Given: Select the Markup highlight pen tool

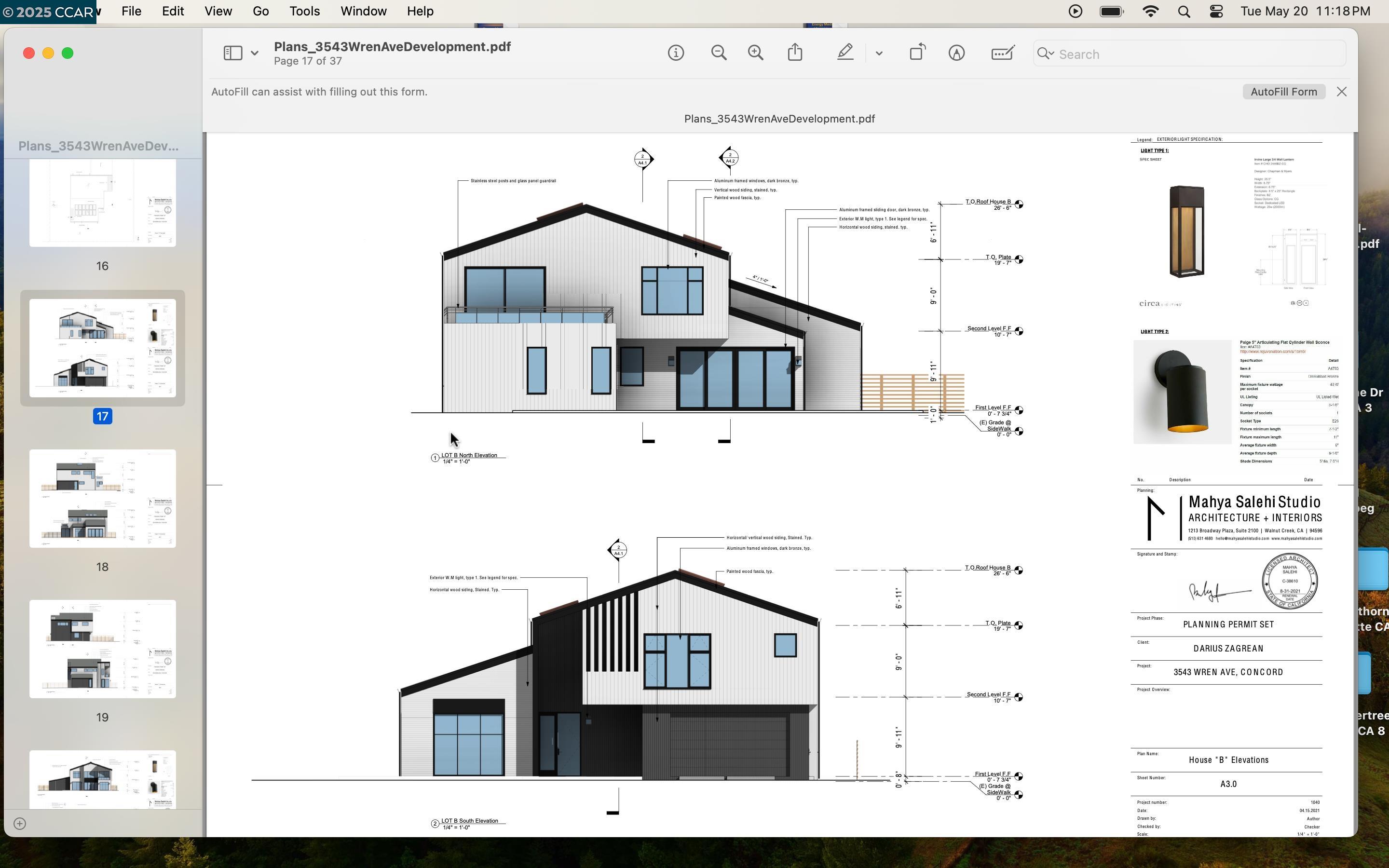Looking at the screenshot, I should point(844,53).
